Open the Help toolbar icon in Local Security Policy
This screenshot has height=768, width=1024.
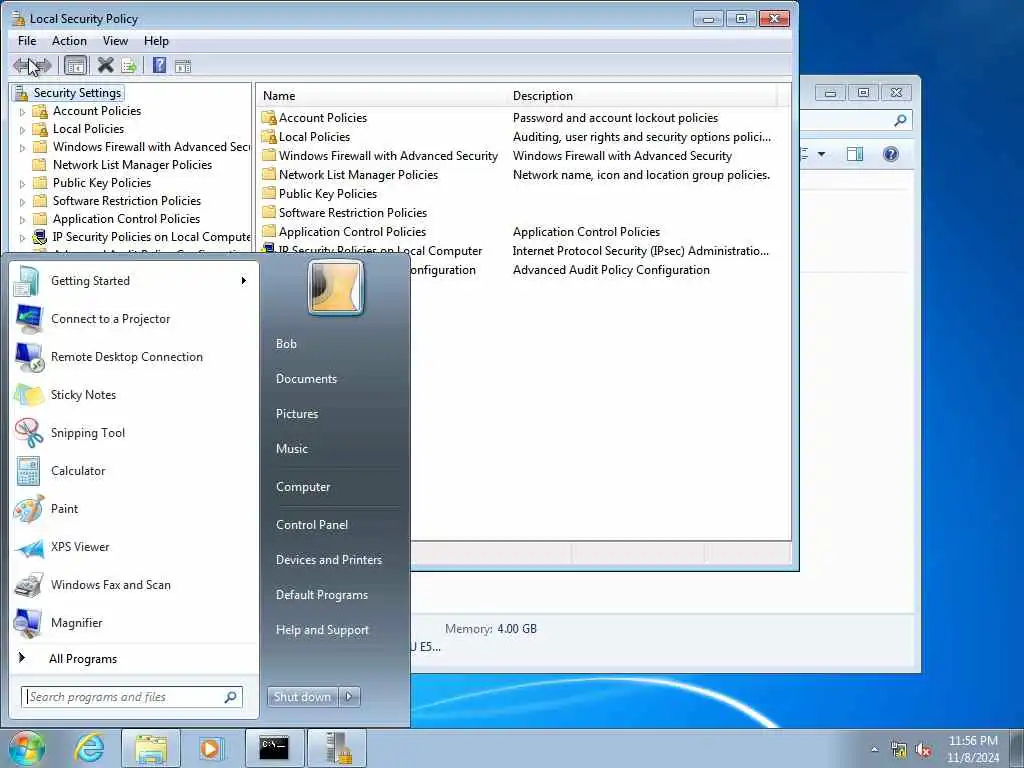pos(159,65)
